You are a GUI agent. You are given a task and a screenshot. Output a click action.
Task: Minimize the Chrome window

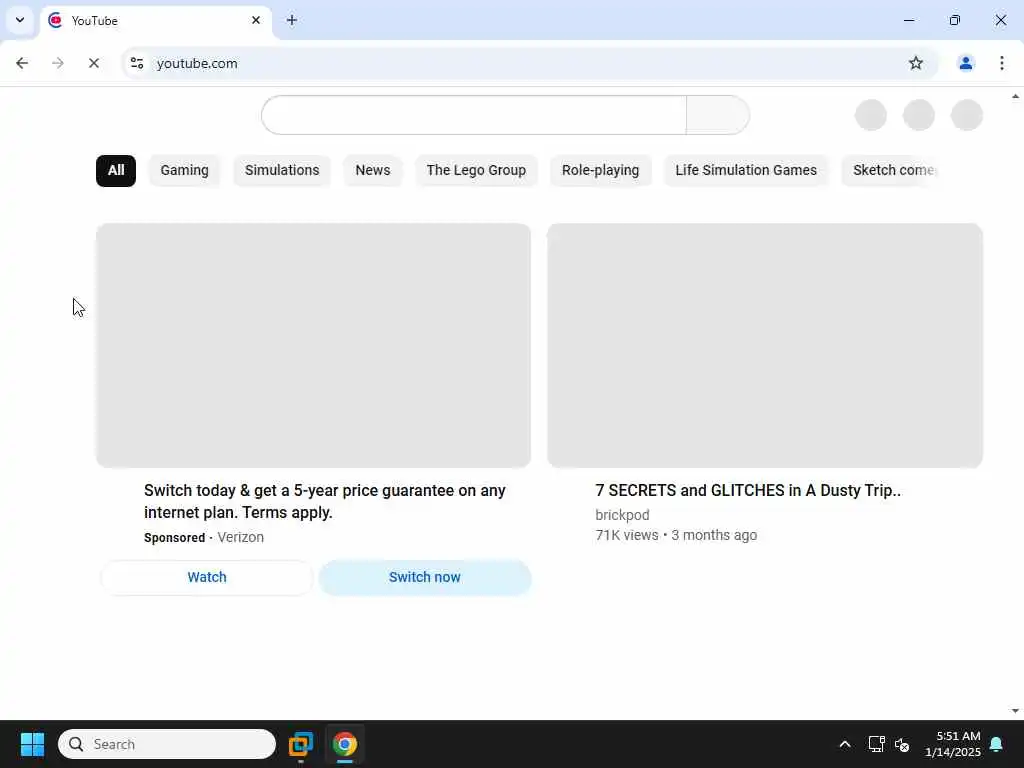pos(908,20)
